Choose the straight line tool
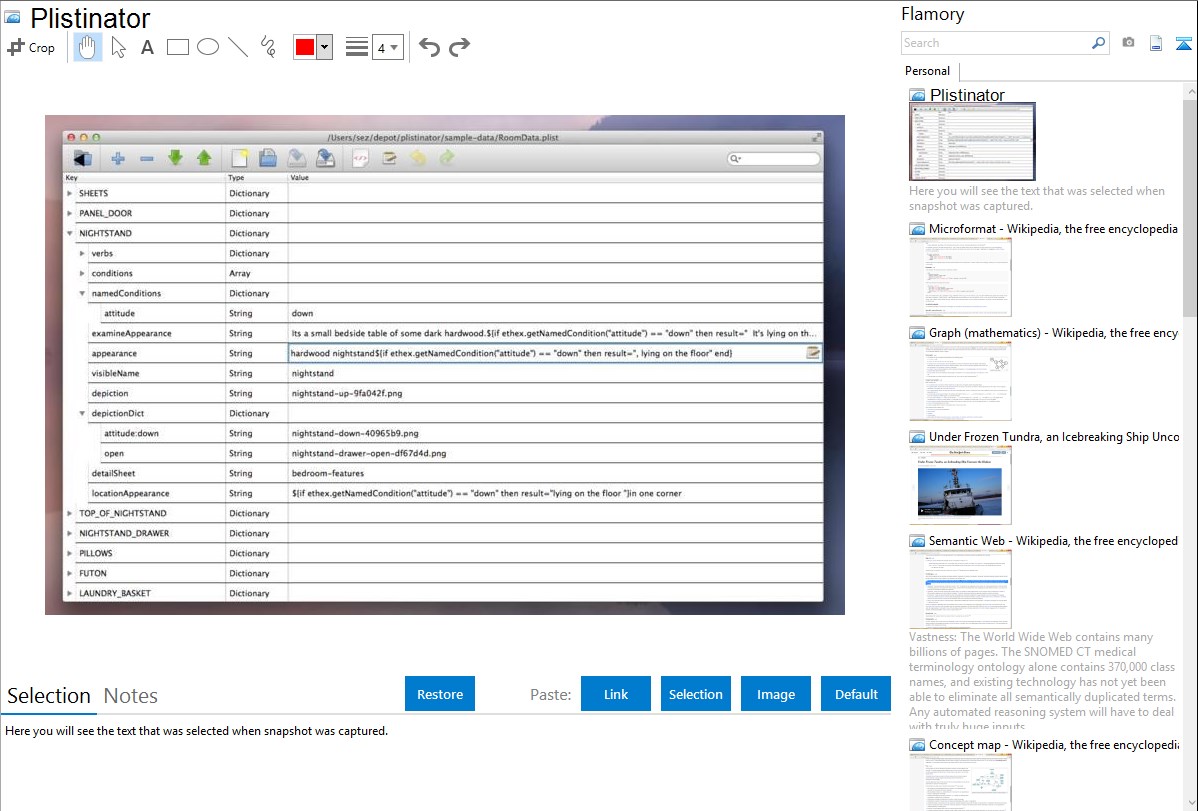The height and width of the screenshot is (811, 1198). coord(238,47)
